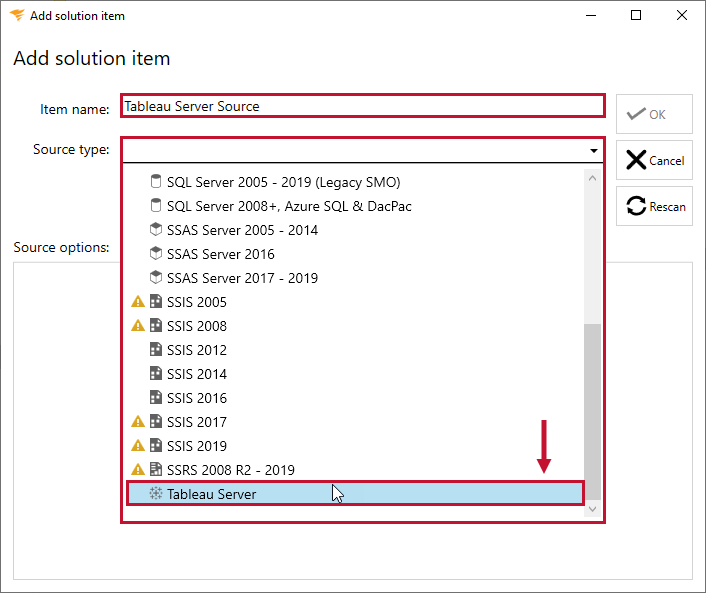Minimize the Add solution item window

591,15
